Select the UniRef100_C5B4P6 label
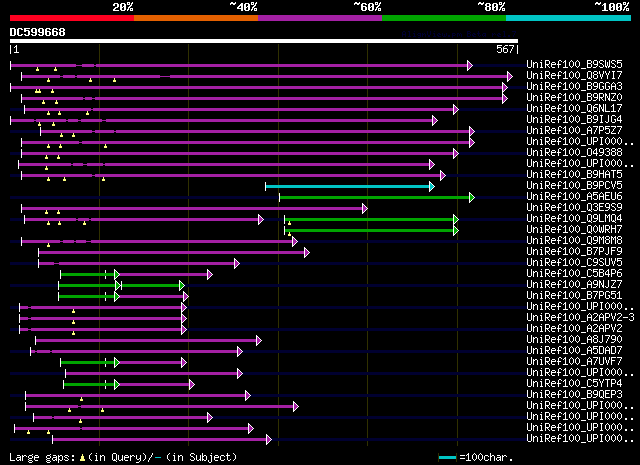This screenshot has width=640, height=465. (574, 274)
